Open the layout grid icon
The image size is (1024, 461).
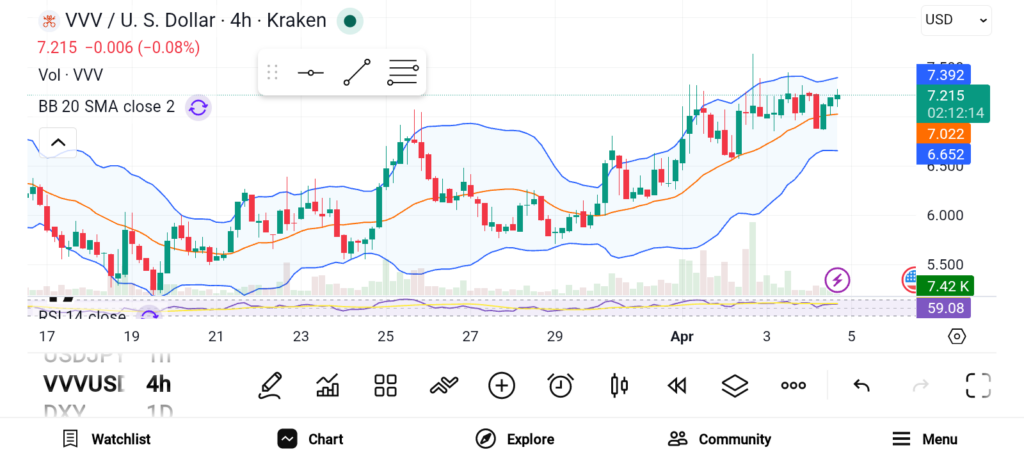(386, 385)
